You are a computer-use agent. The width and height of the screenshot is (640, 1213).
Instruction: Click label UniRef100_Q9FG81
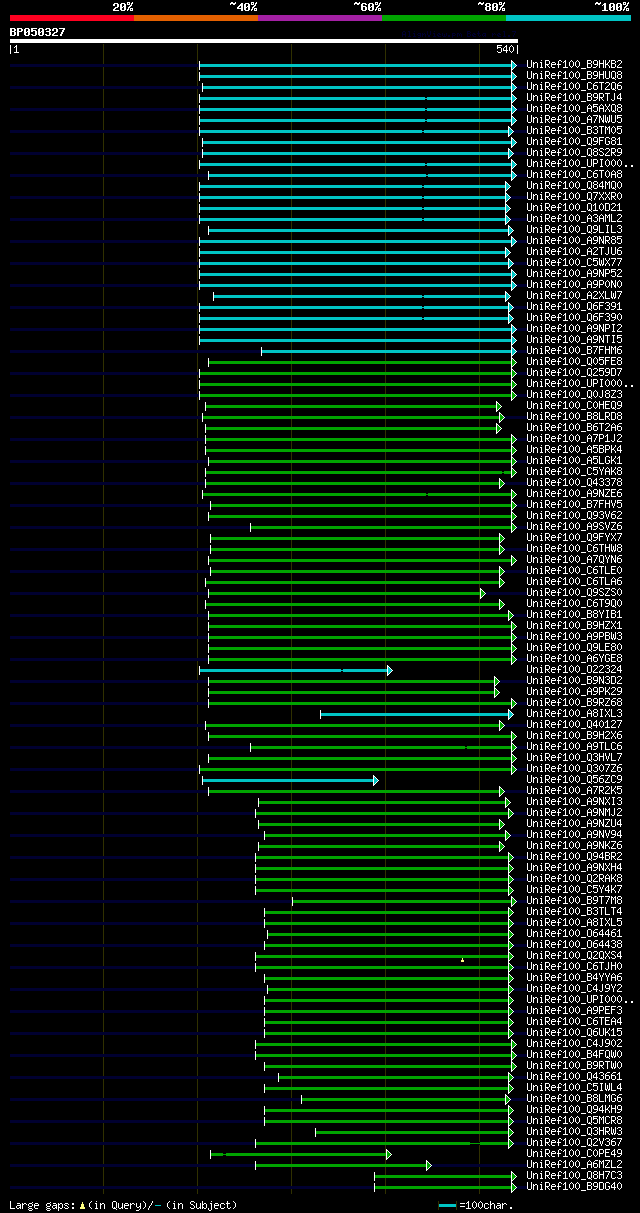tap(574, 141)
